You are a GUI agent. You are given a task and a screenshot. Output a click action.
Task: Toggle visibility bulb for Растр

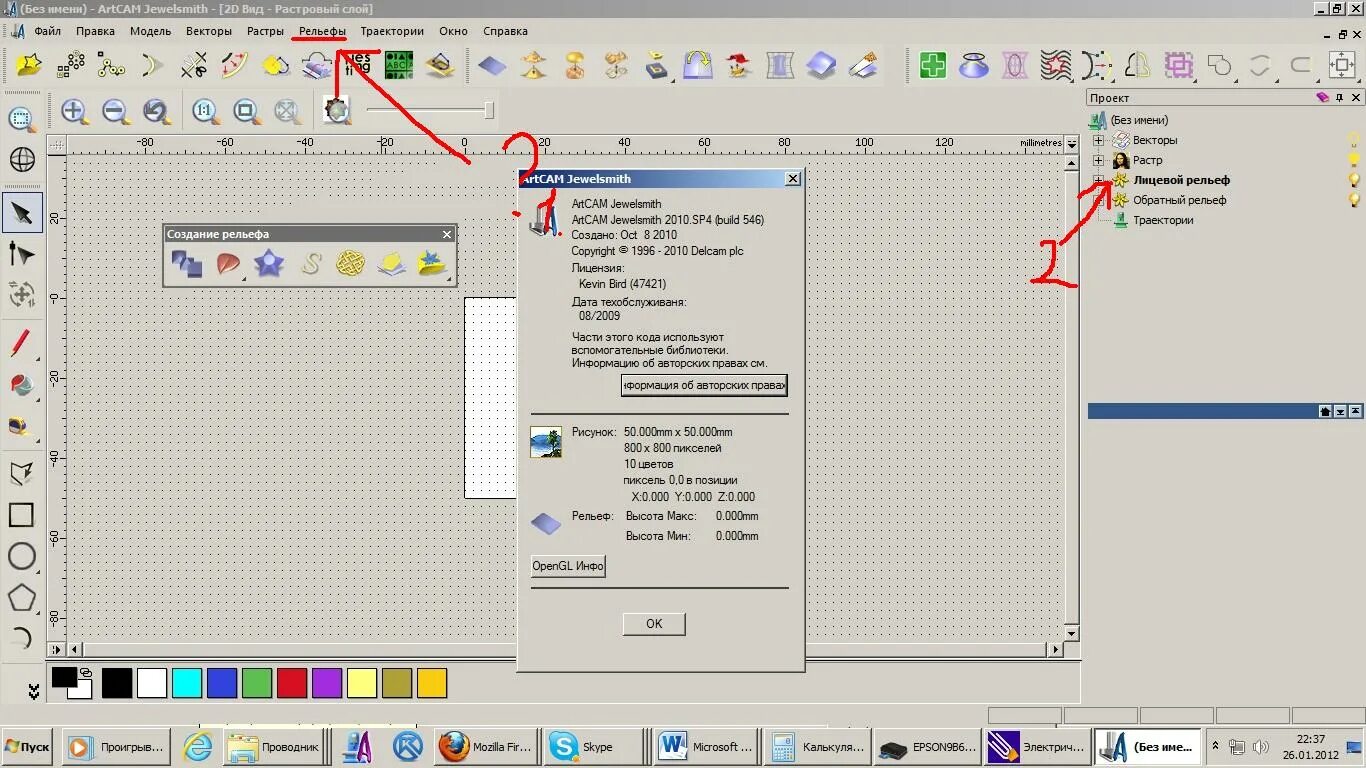[x=1354, y=160]
